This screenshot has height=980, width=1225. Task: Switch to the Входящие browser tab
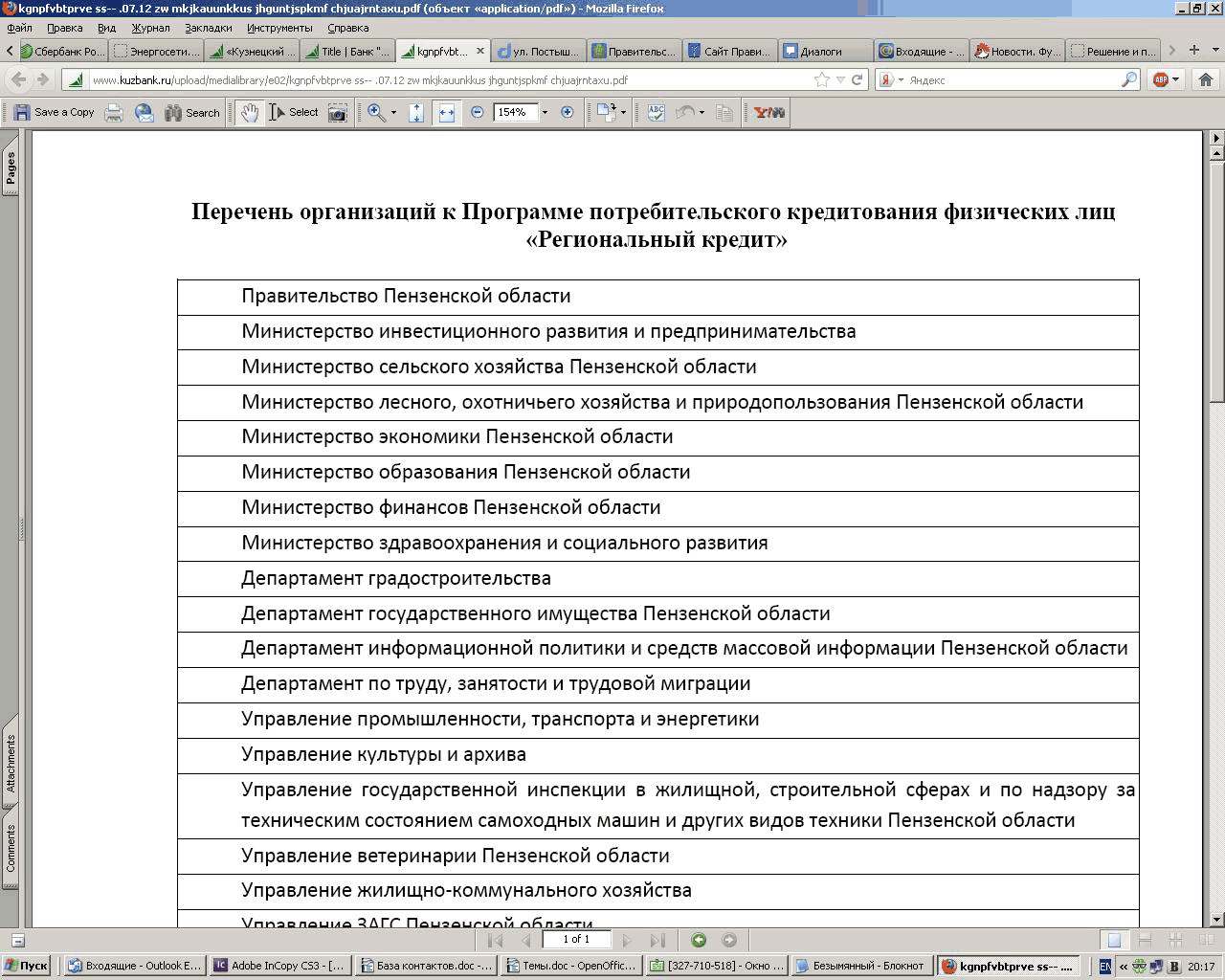(x=922, y=51)
